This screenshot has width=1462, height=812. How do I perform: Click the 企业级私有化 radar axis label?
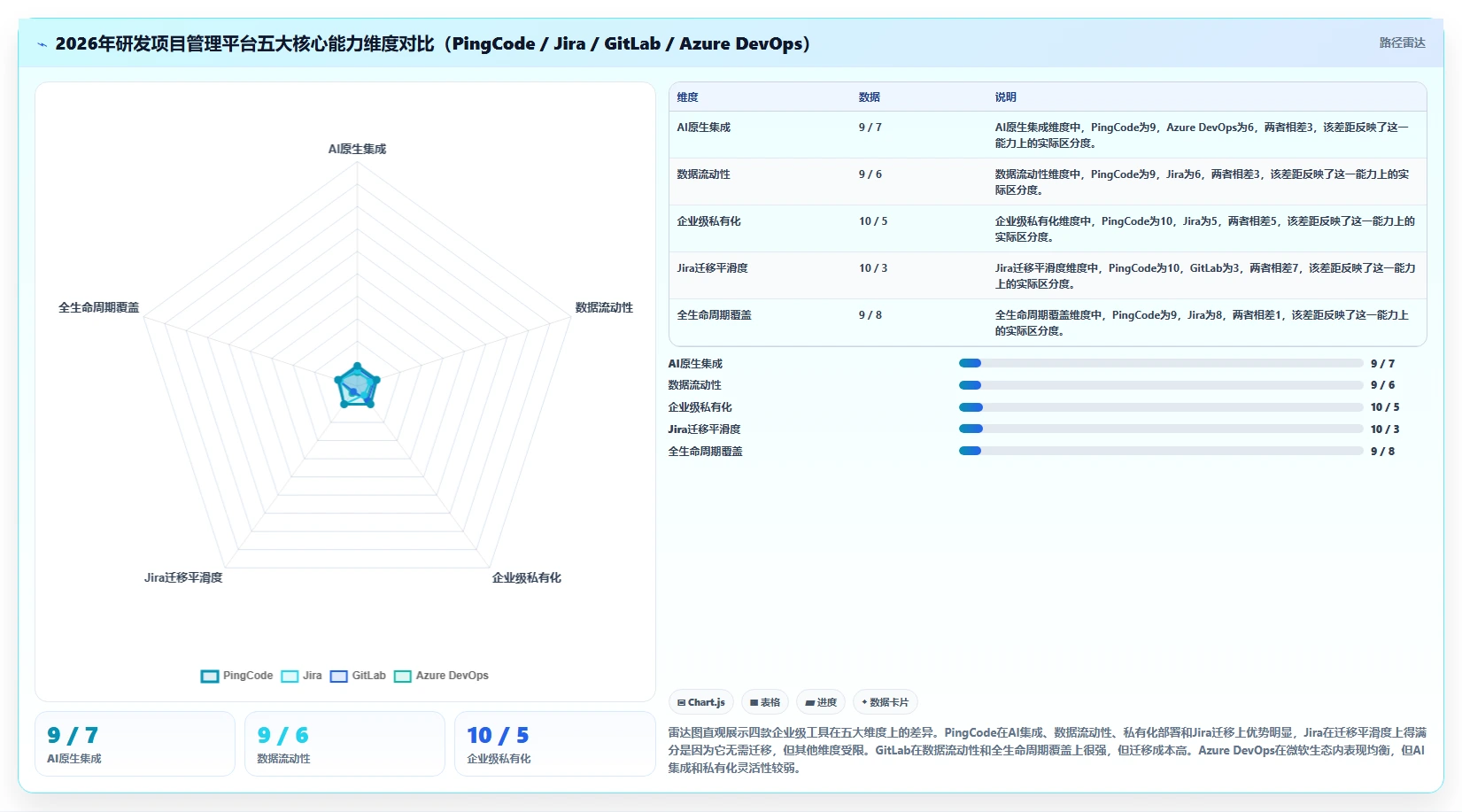(526, 577)
